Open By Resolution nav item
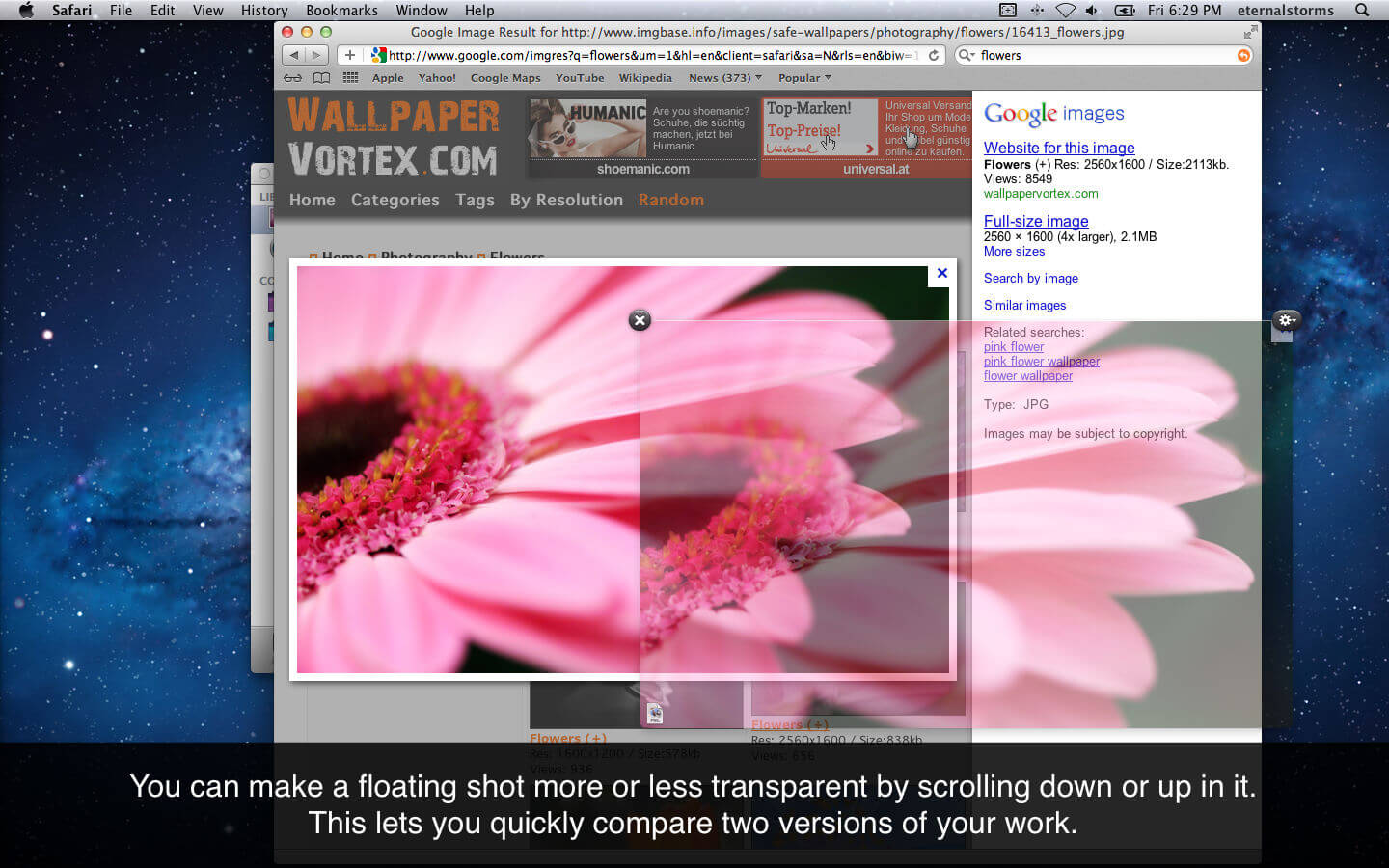The width and height of the screenshot is (1389, 868). point(566,200)
